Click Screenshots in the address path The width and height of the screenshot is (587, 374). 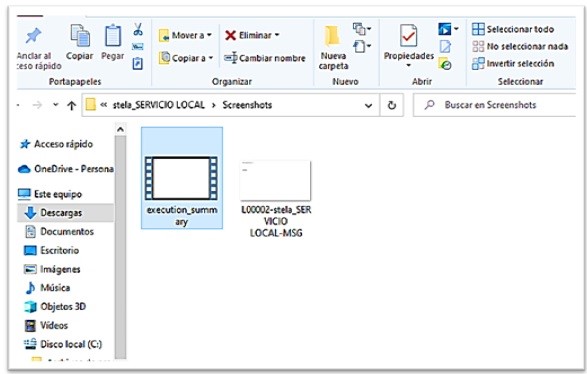pos(247,105)
